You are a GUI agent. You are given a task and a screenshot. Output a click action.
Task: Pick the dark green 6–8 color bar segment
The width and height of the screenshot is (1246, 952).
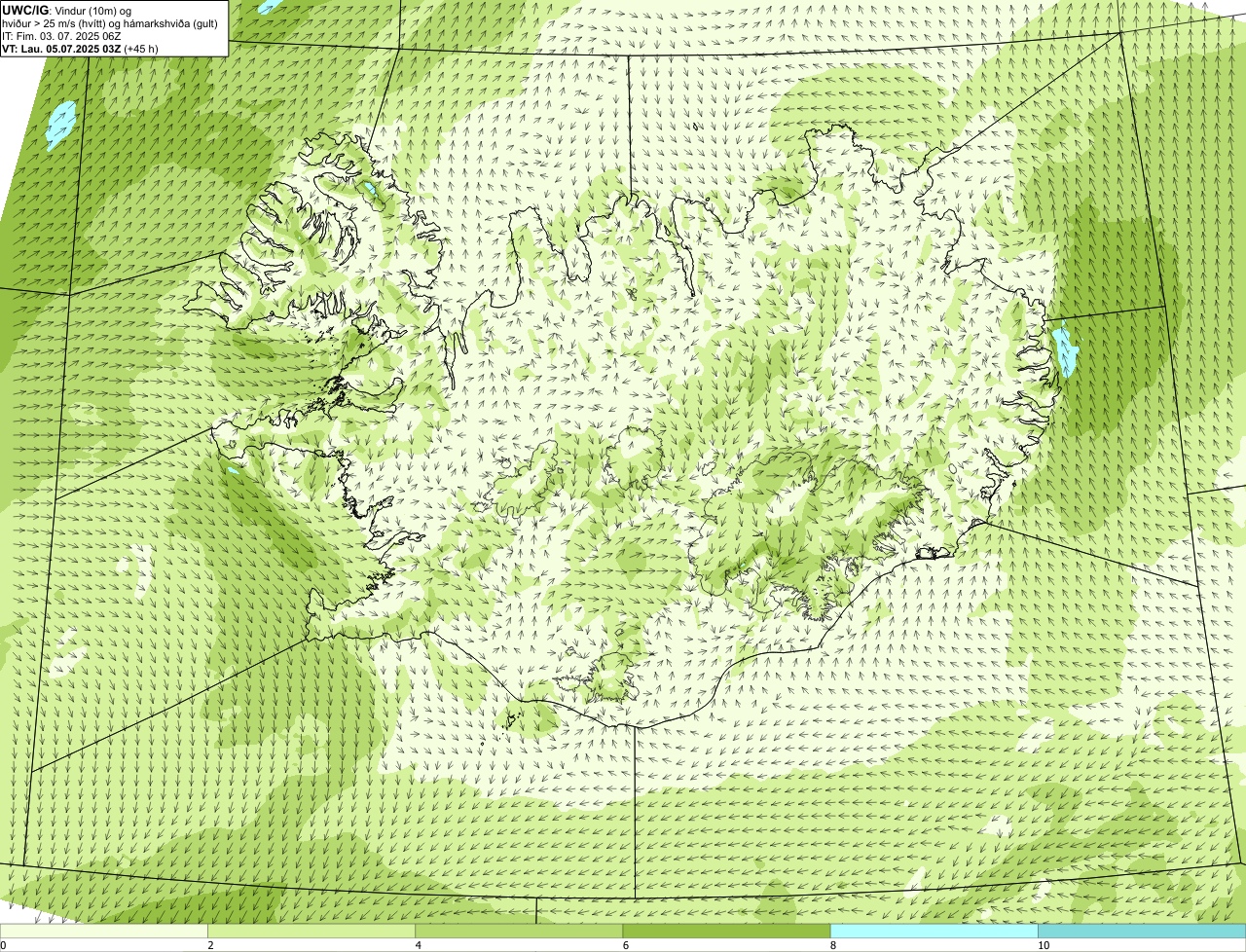[x=726, y=932]
